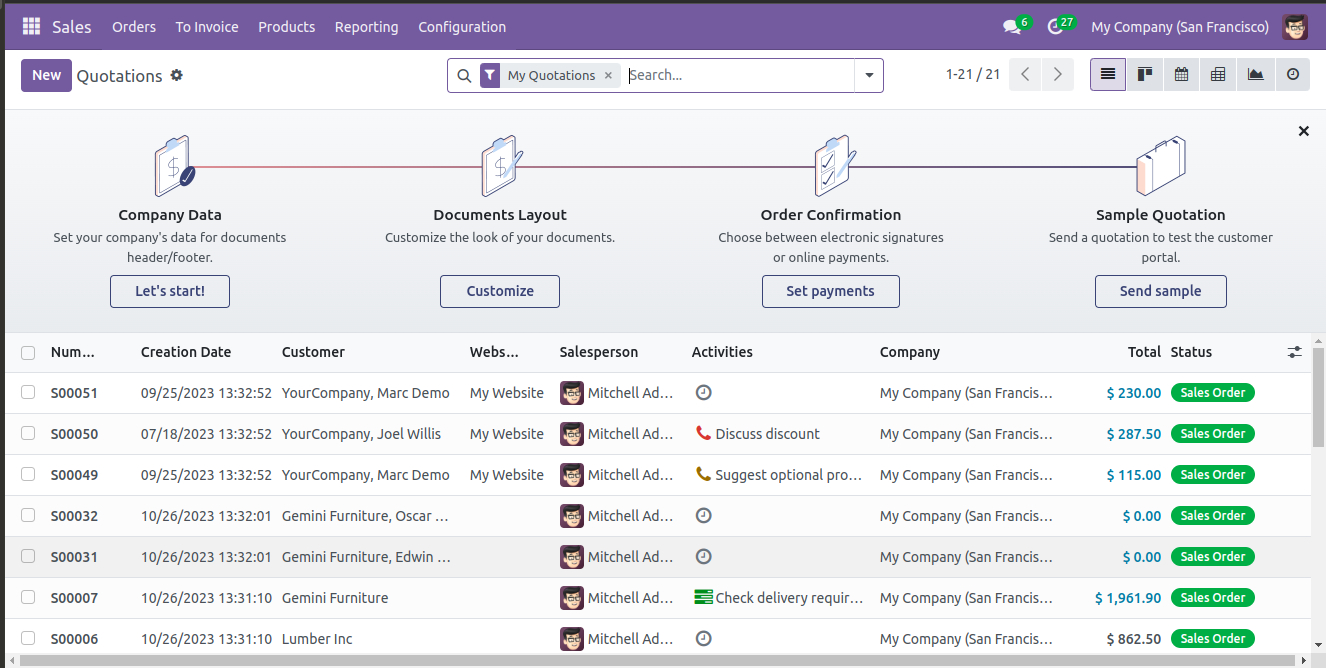
Task: Click into the Search input field
Action: click(738, 75)
